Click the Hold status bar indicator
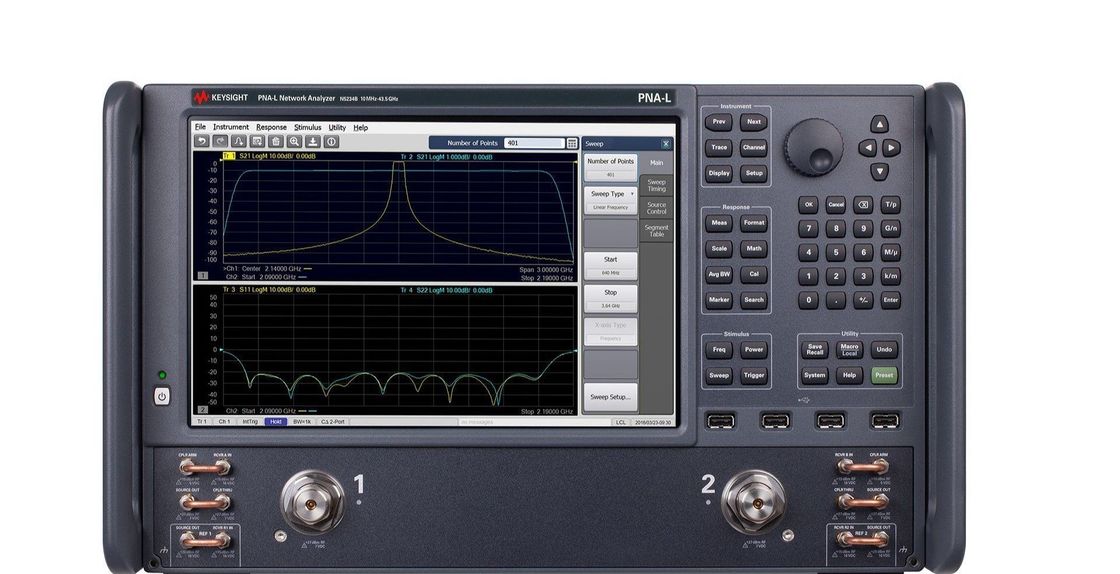The image size is (1120, 574). tap(276, 422)
